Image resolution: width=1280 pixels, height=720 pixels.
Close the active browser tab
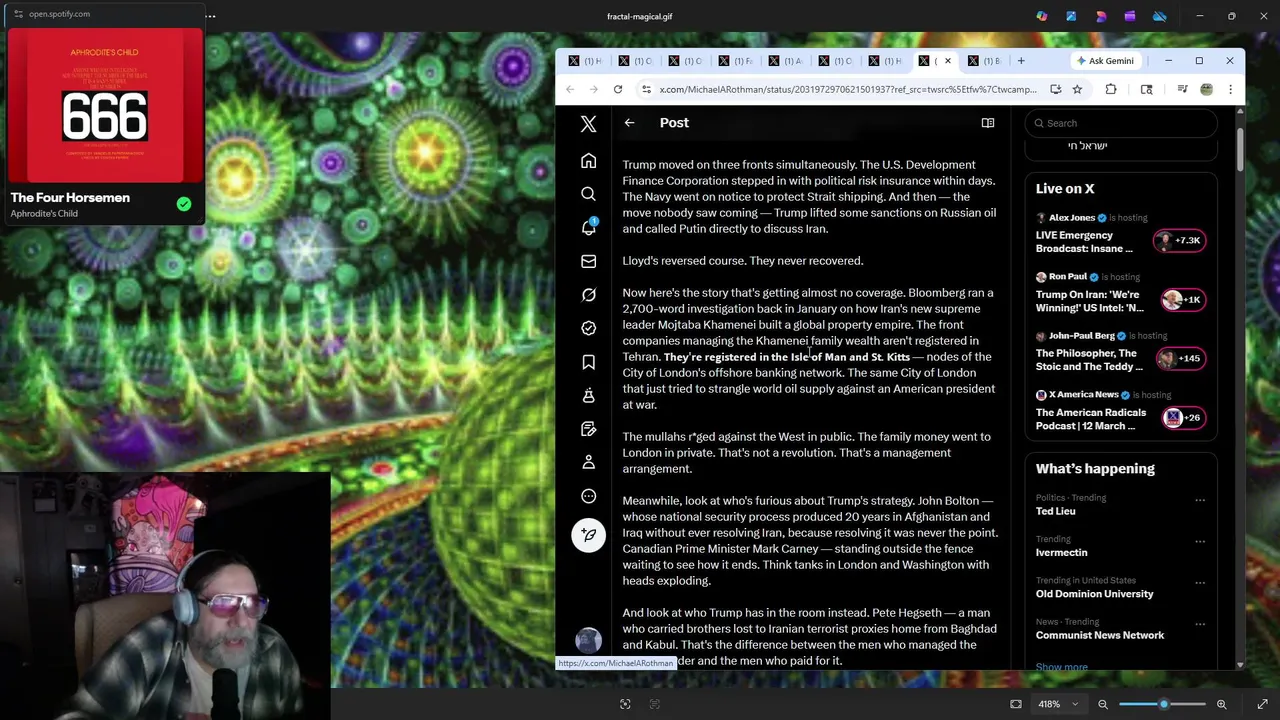pyautogui.click(x=948, y=61)
